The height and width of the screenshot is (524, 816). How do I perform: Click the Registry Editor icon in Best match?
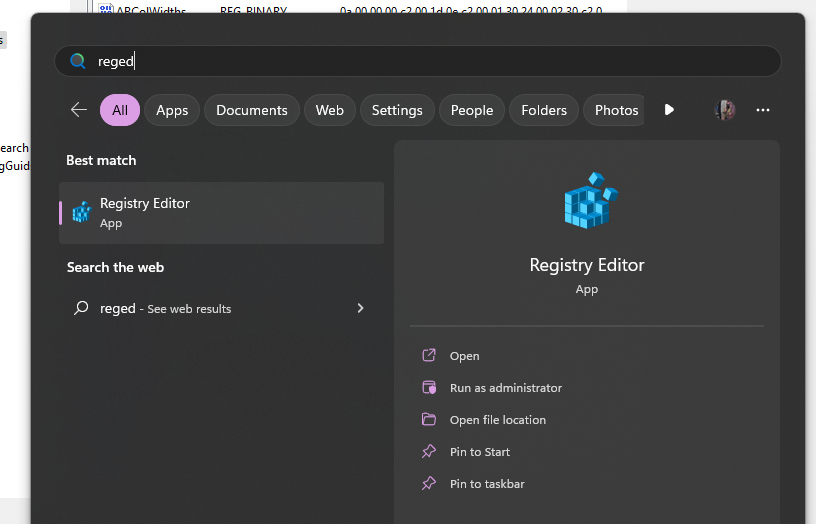(82, 212)
